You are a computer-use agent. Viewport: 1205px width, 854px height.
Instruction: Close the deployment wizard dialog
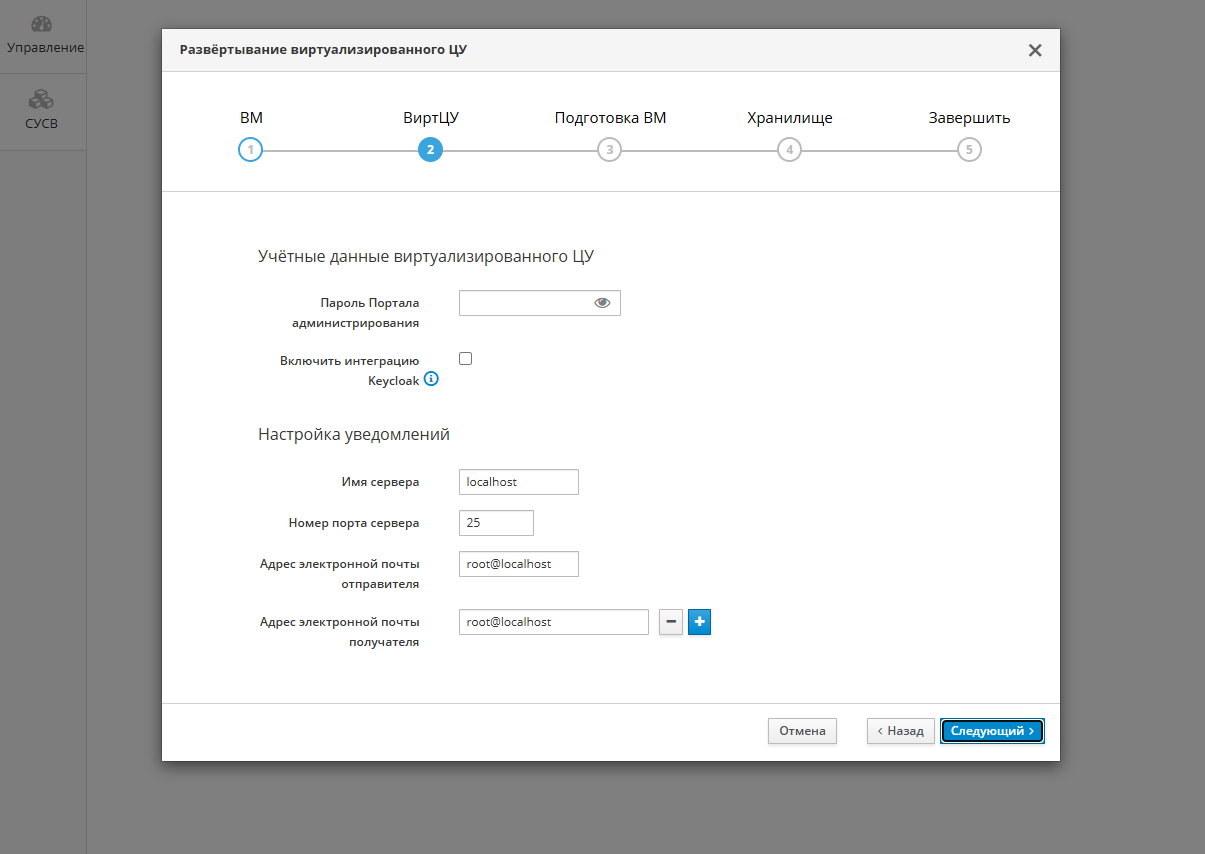(1035, 50)
